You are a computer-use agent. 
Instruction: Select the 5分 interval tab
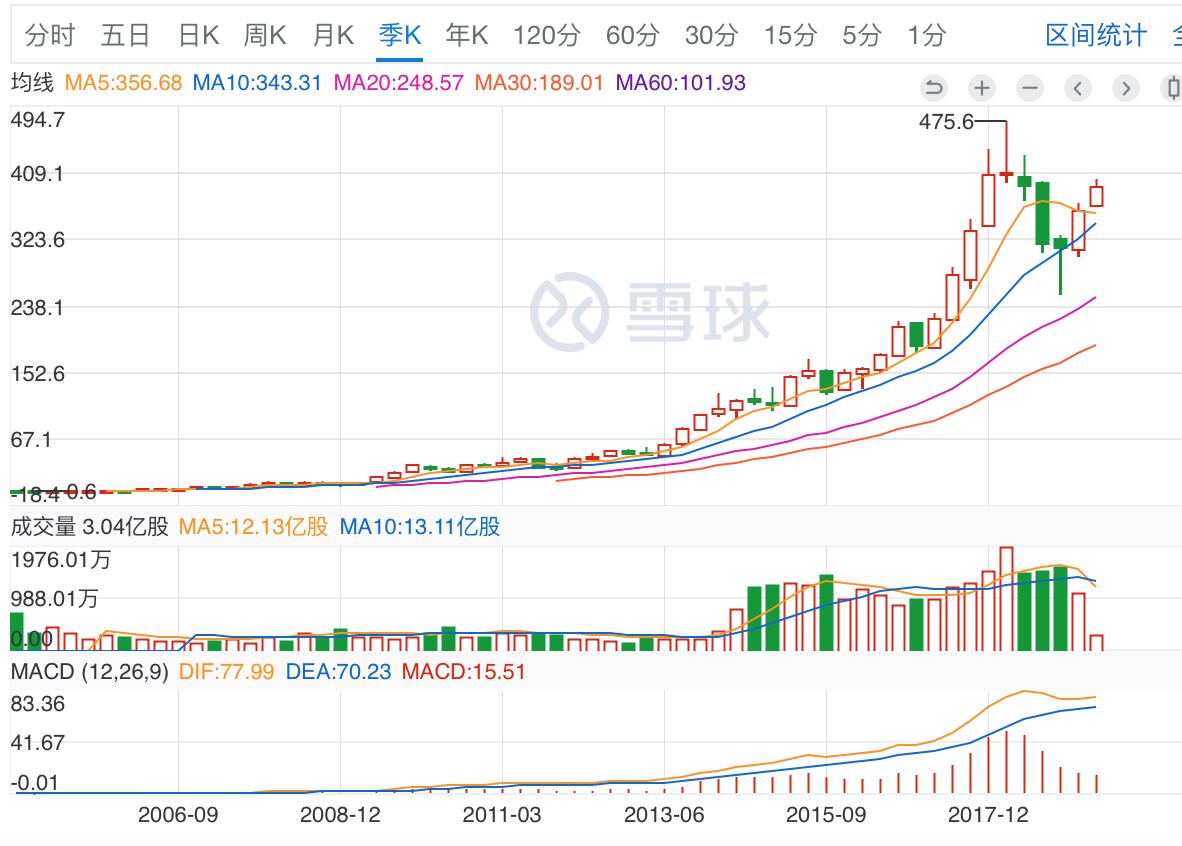(862, 35)
